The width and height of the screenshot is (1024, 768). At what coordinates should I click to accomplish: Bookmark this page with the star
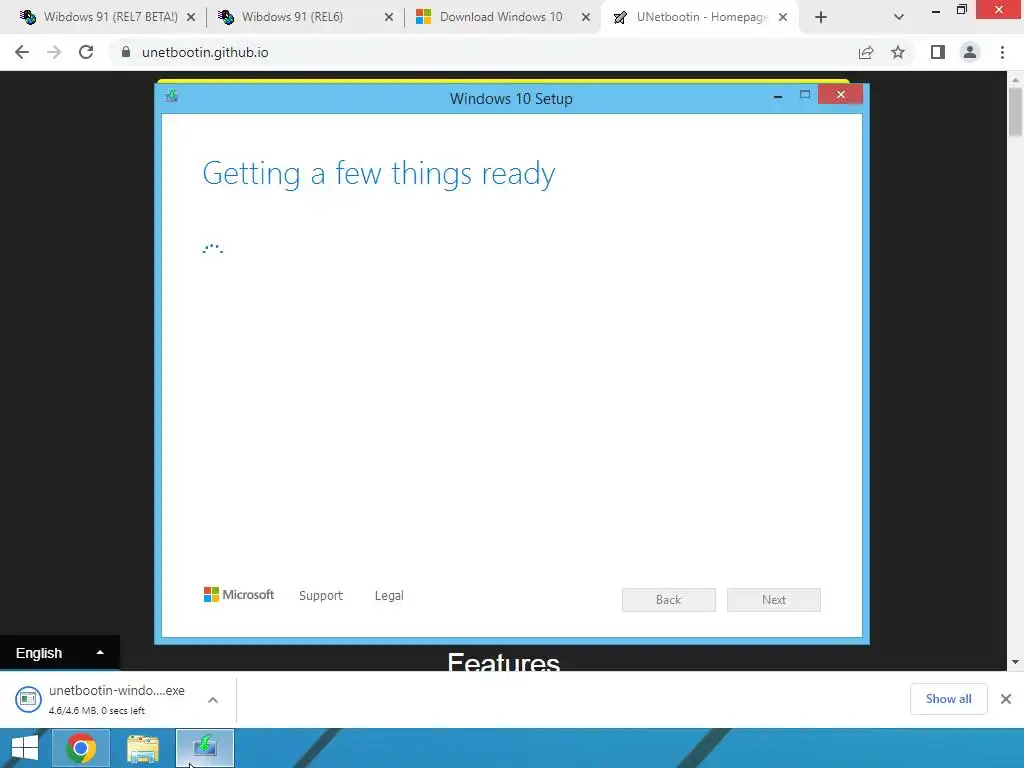pyautogui.click(x=898, y=52)
